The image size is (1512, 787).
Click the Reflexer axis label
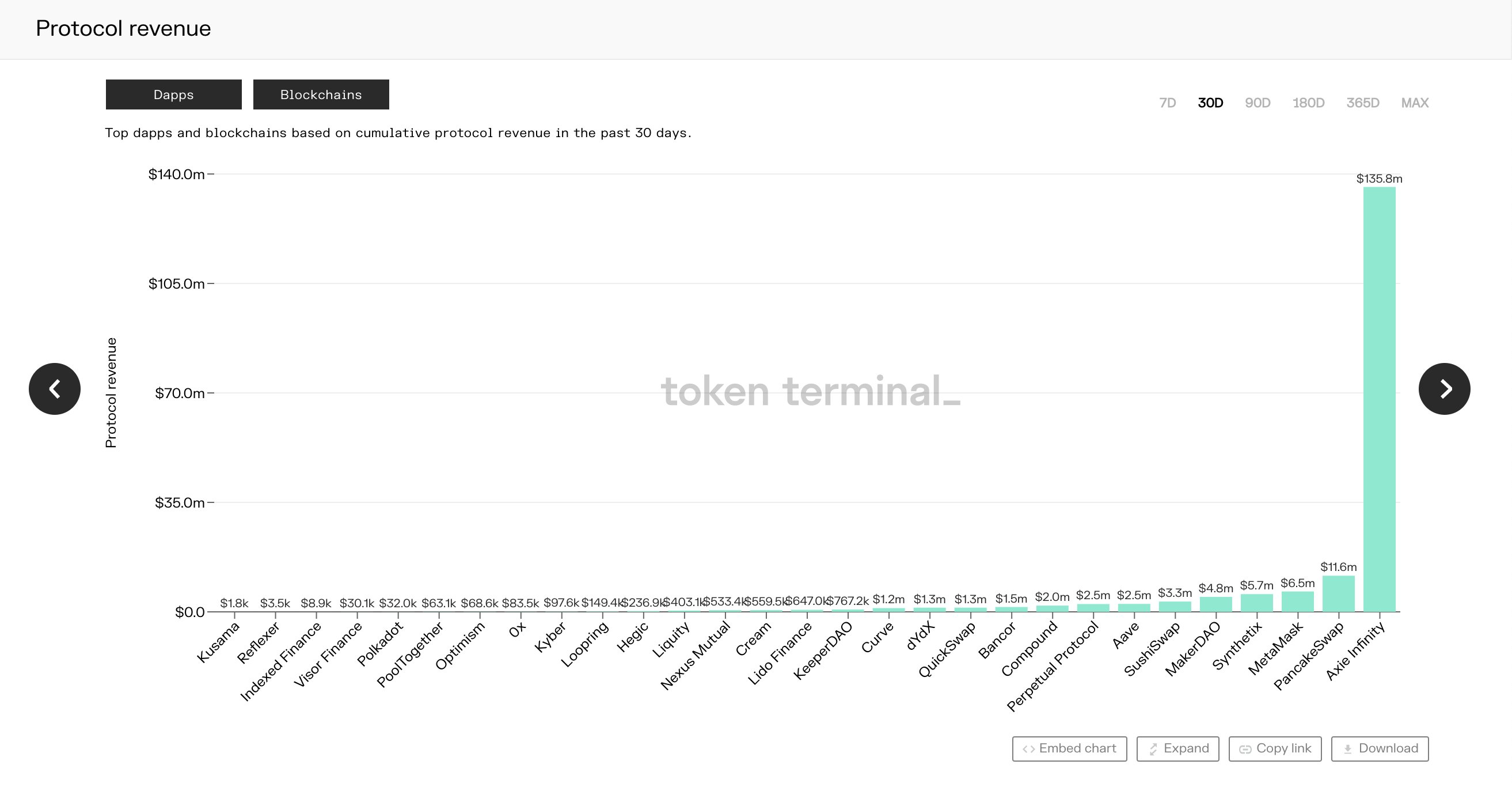coord(259,643)
